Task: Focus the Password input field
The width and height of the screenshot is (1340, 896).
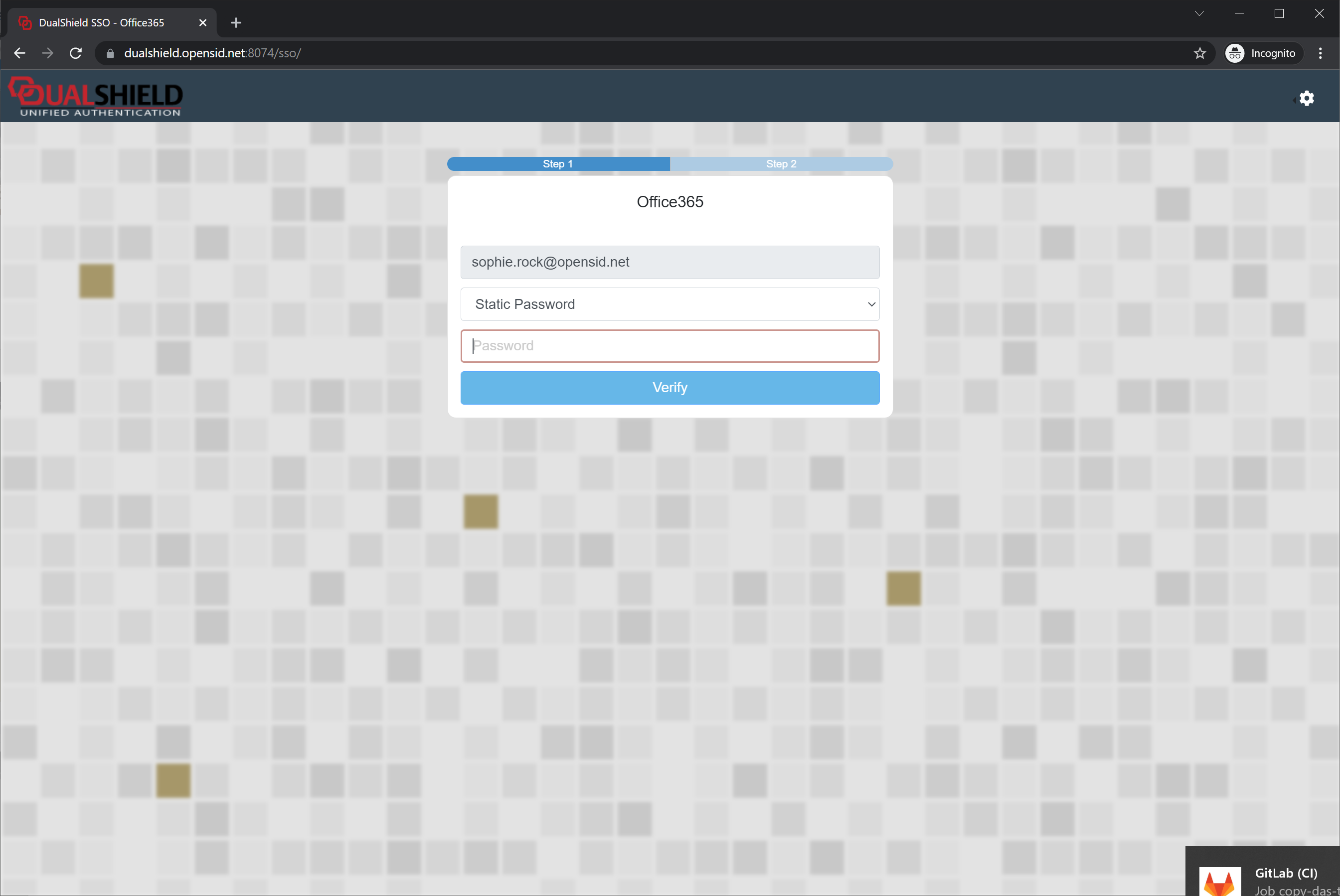Action: tap(670, 346)
